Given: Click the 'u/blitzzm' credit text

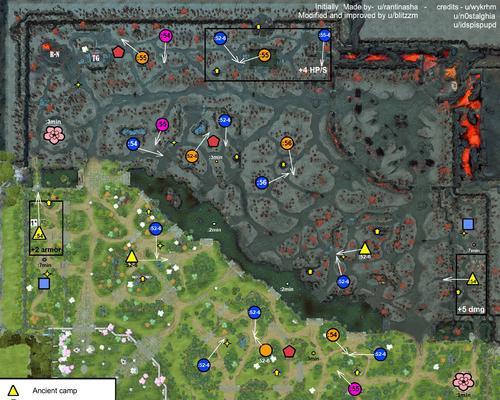Looking at the screenshot, I should pos(402,16).
